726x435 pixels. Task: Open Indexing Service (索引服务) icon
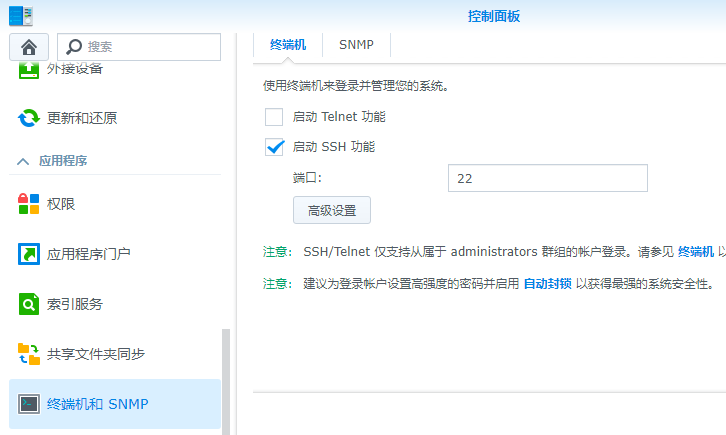pos(29,304)
